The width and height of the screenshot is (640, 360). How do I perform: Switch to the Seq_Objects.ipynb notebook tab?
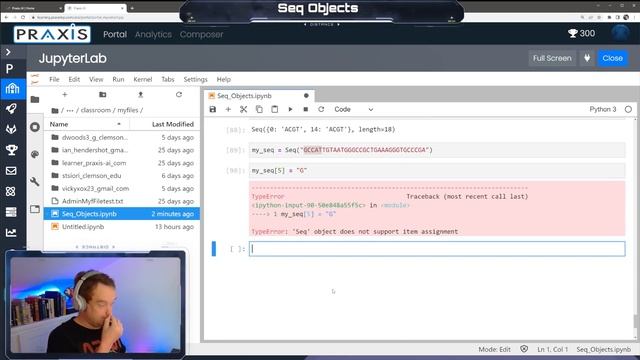244,96
